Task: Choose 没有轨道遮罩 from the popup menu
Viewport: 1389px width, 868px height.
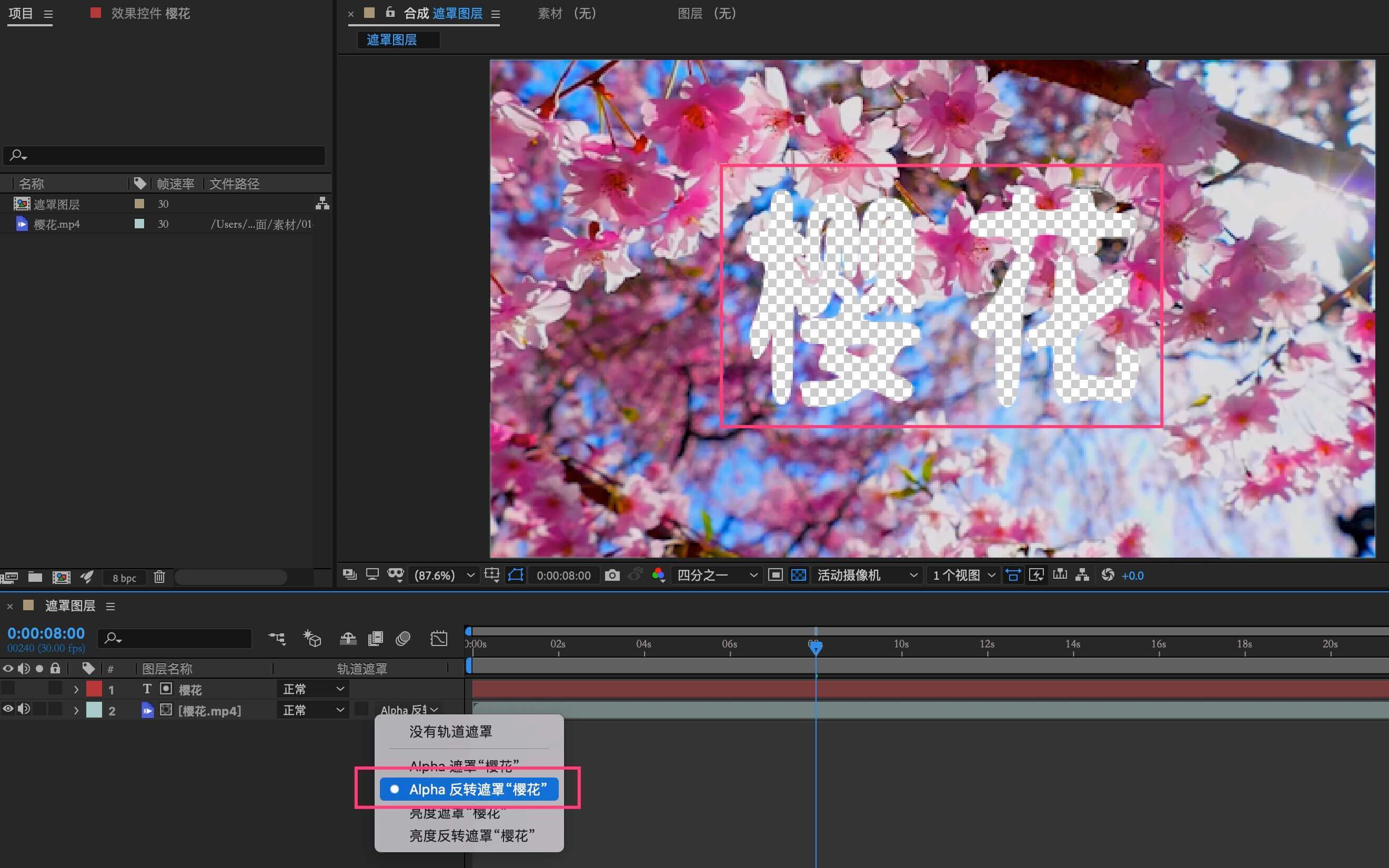Action: click(450, 731)
